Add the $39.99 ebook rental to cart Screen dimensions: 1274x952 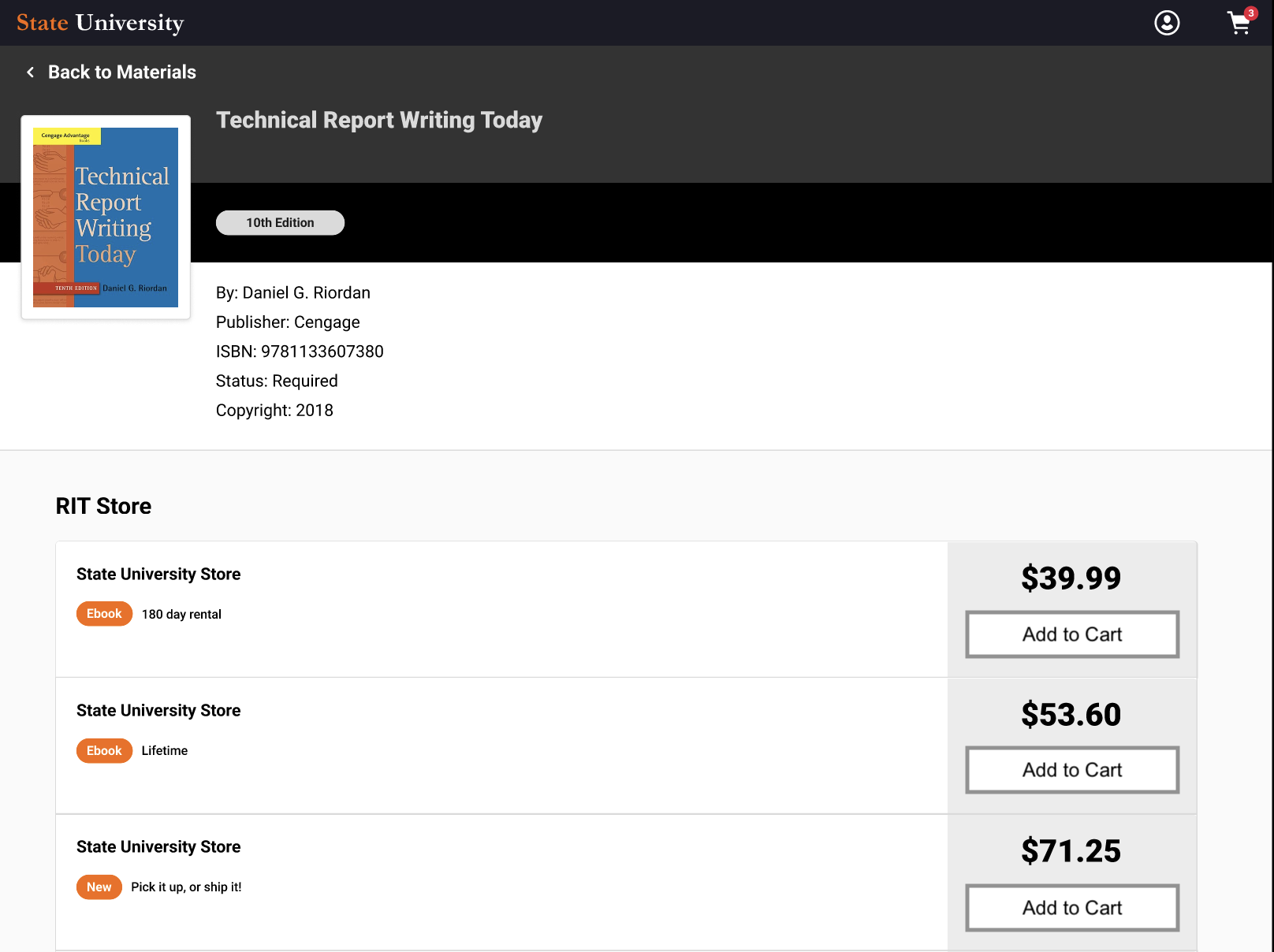click(x=1072, y=634)
